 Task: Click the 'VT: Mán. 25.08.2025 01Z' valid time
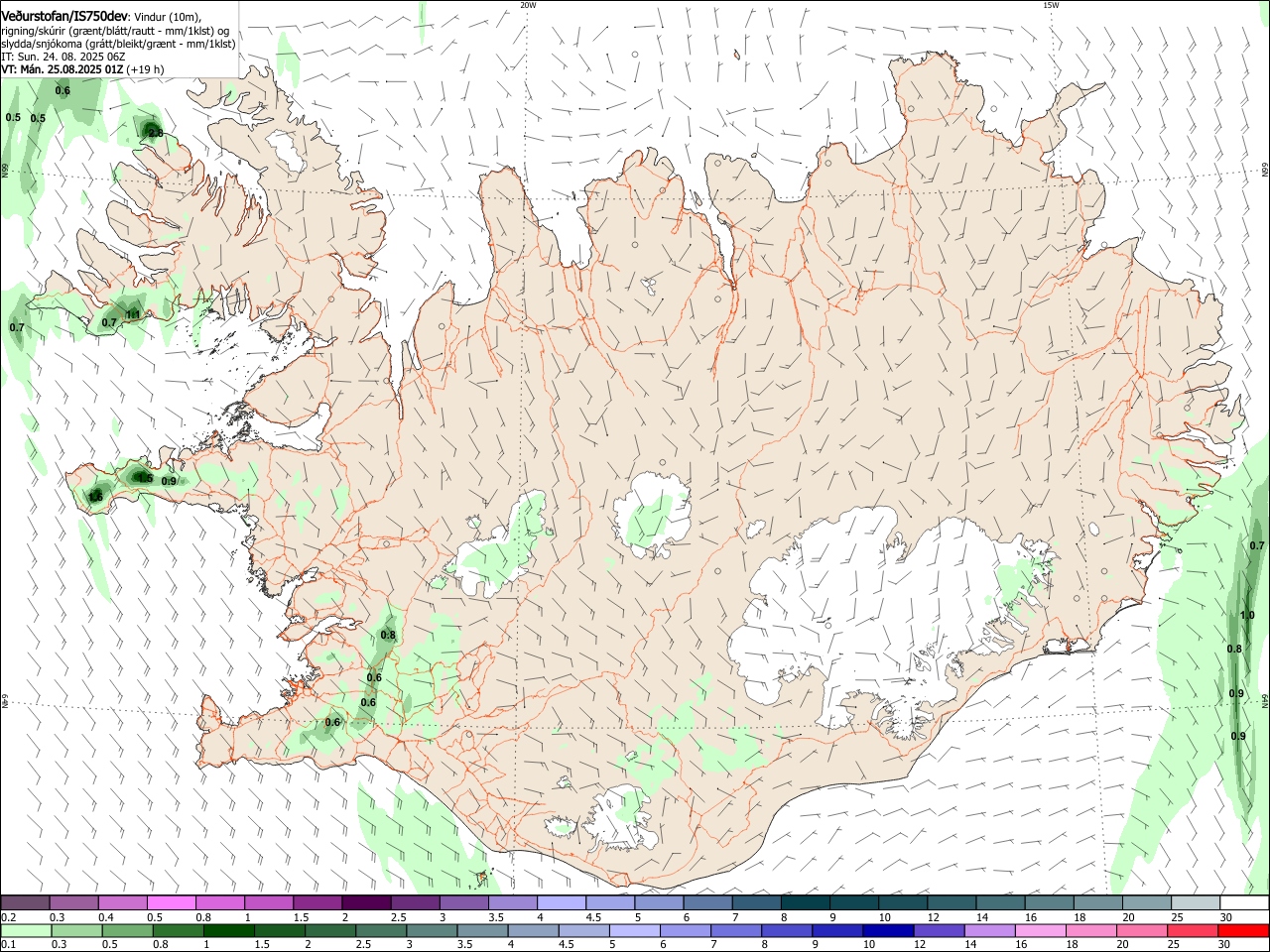(63, 69)
